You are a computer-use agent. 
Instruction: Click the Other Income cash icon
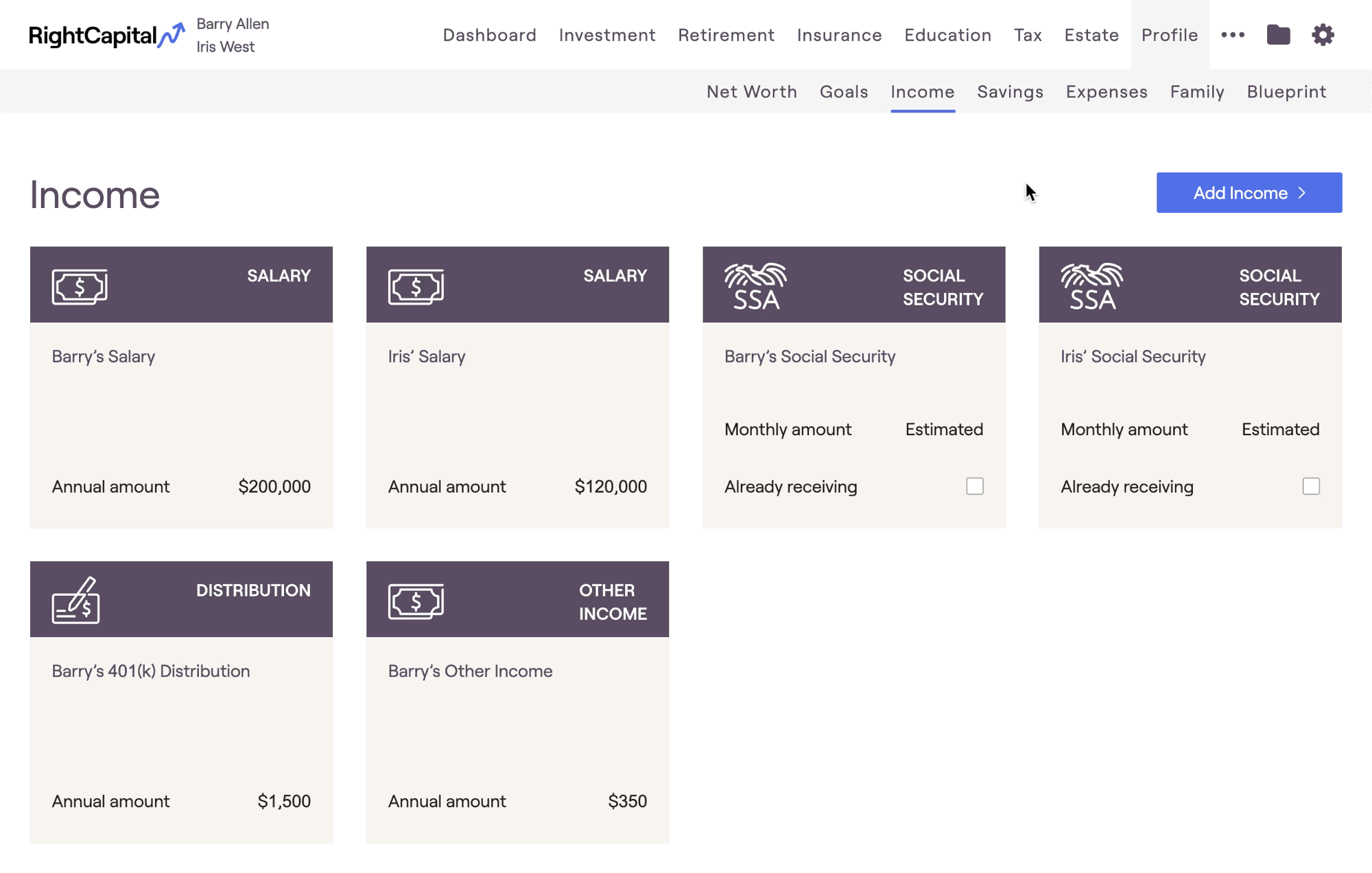point(416,601)
